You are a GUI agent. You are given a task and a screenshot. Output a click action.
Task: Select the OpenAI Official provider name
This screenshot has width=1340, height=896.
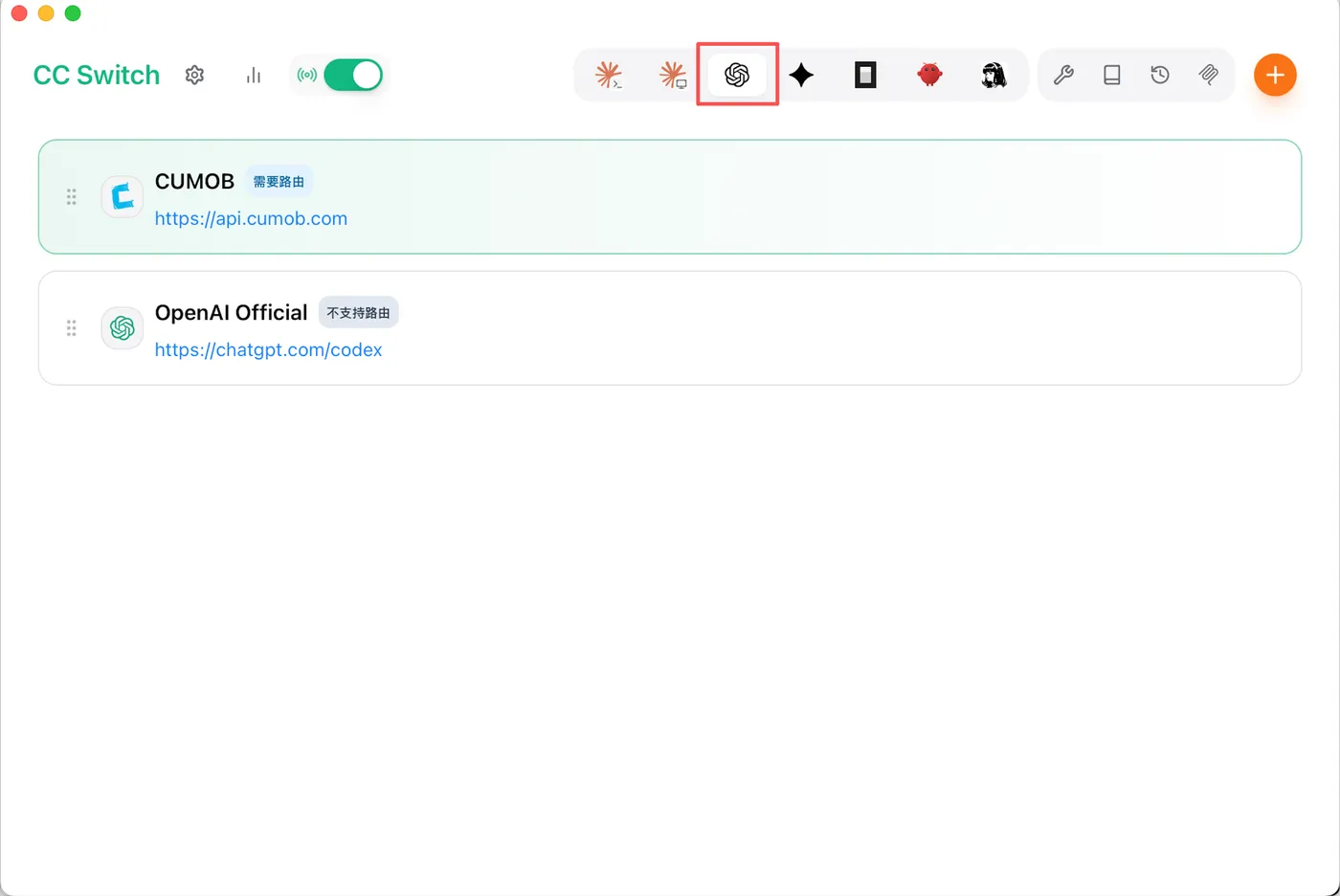coord(231,313)
